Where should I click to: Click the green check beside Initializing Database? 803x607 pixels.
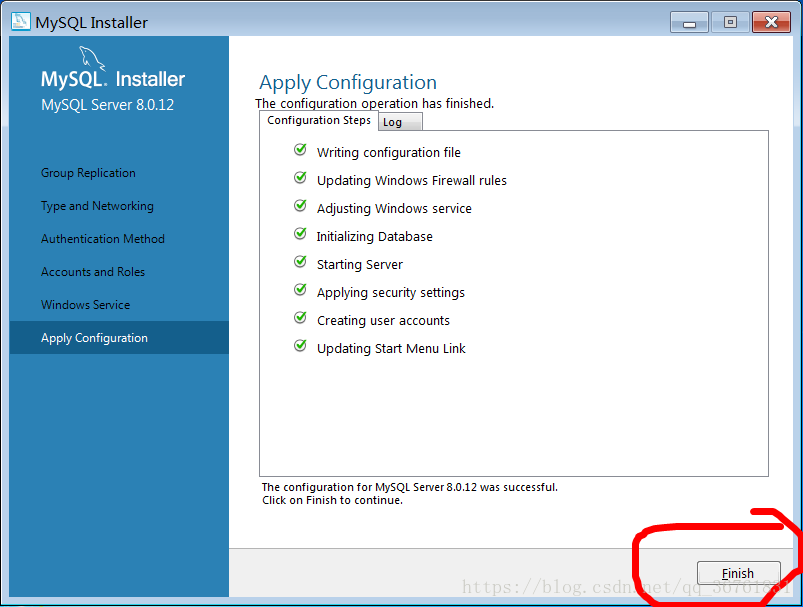click(x=301, y=234)
